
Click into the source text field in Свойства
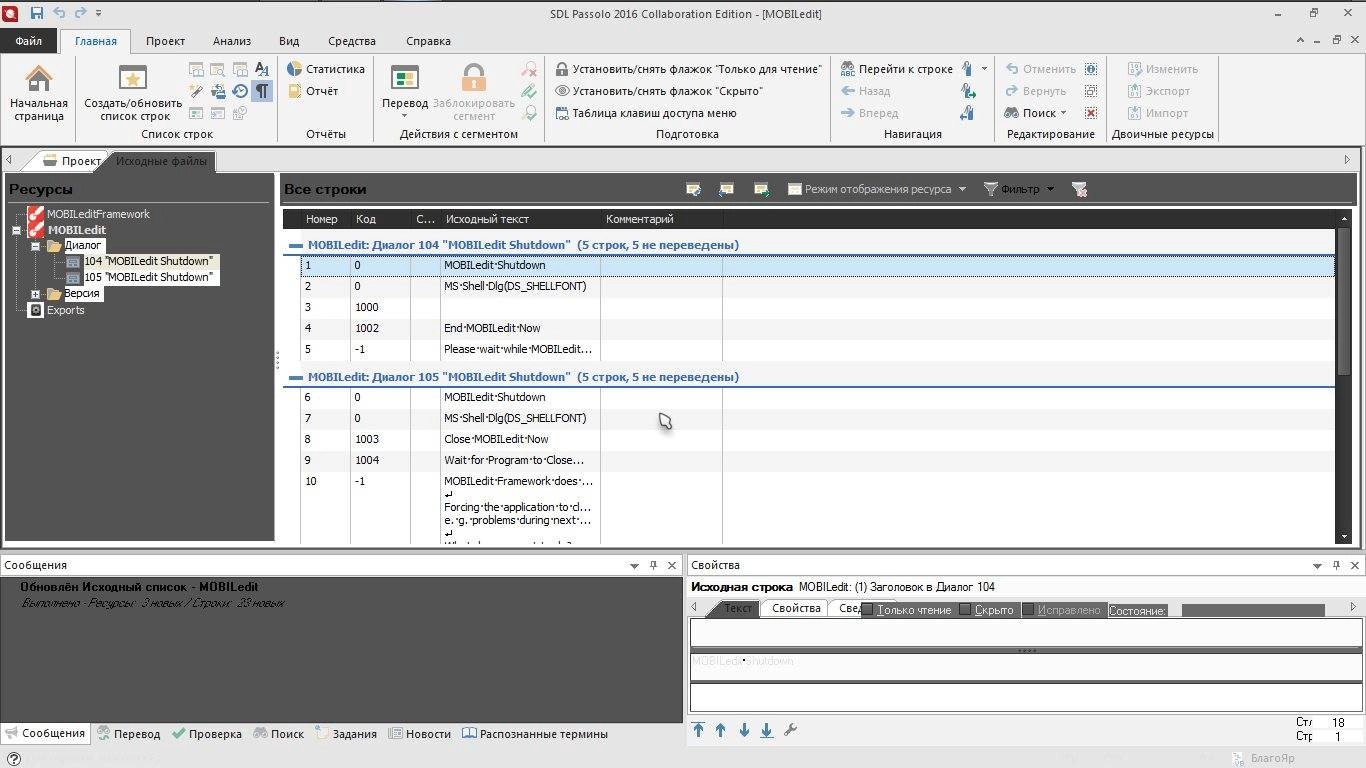click(1026, 667)
